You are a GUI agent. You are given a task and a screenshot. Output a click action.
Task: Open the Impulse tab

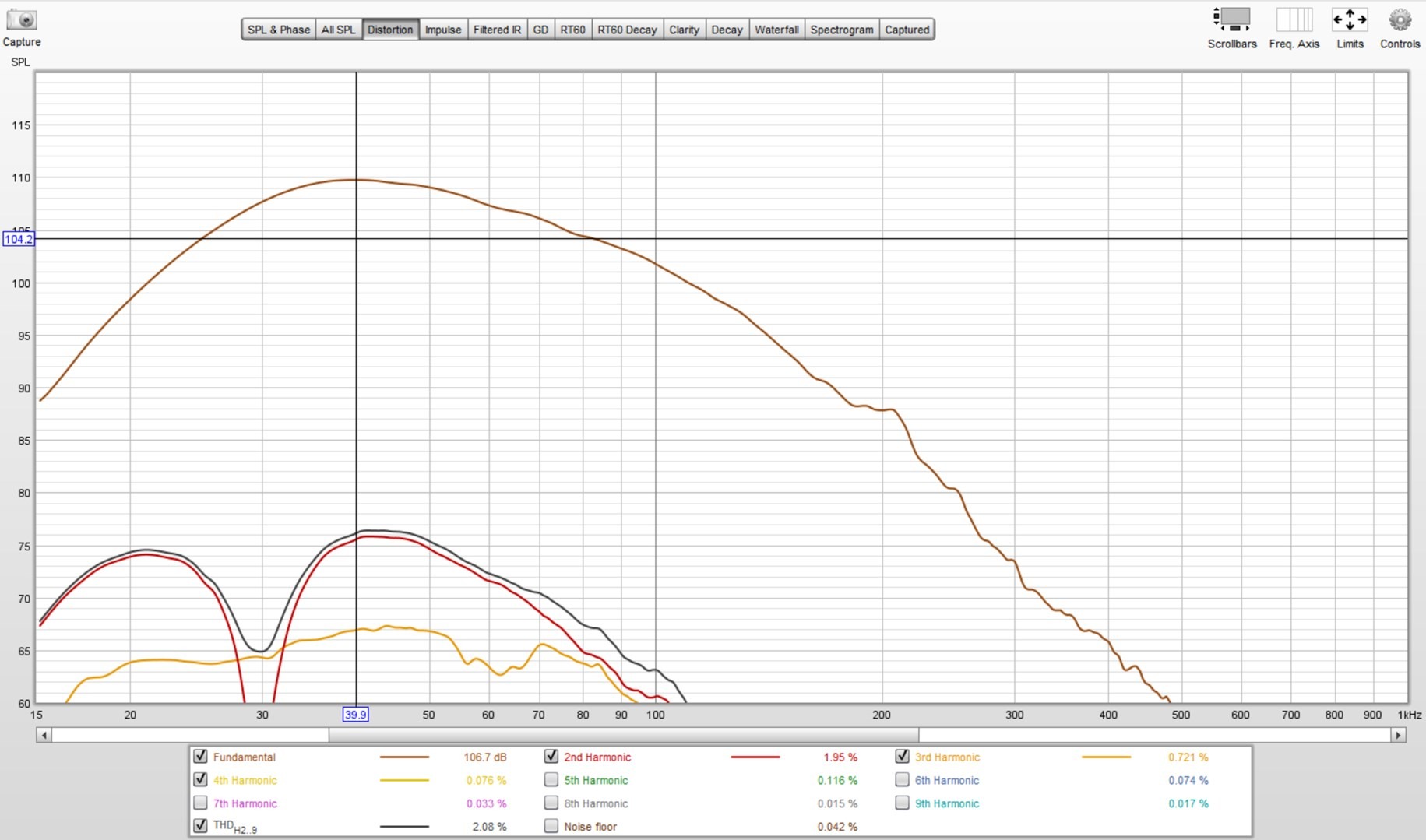click(x=443, y=30)
